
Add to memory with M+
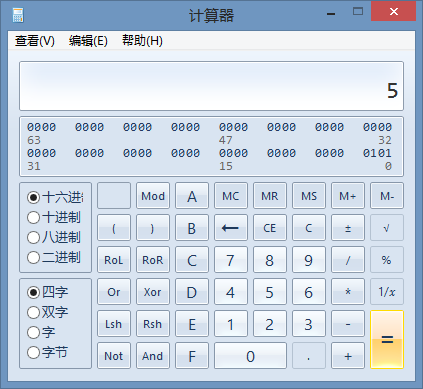(348, 196)
